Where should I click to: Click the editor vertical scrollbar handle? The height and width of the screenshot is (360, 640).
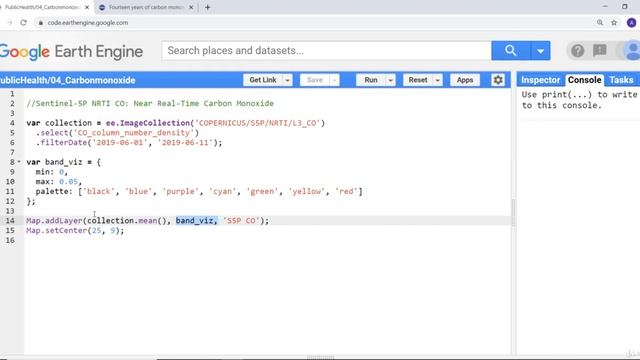click(513, 212)
